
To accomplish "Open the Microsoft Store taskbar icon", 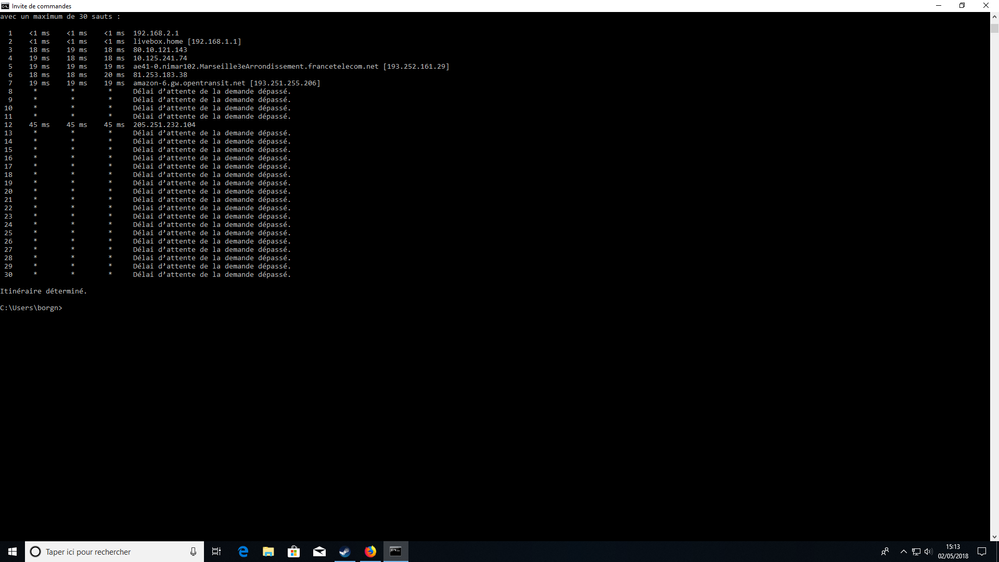I will pos(294,552).
